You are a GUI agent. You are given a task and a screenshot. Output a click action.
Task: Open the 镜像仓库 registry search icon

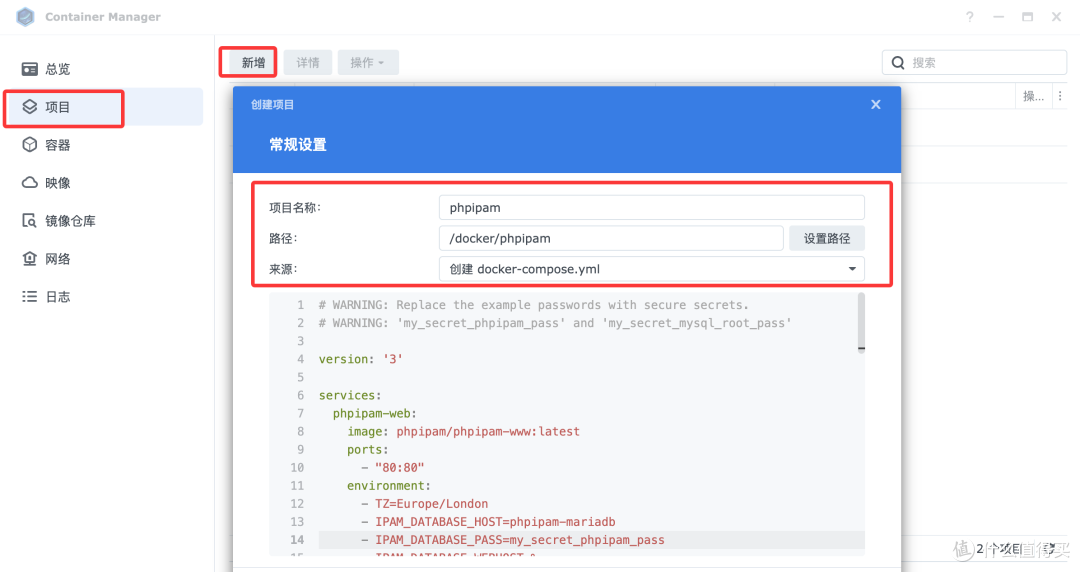pos(30,221)
